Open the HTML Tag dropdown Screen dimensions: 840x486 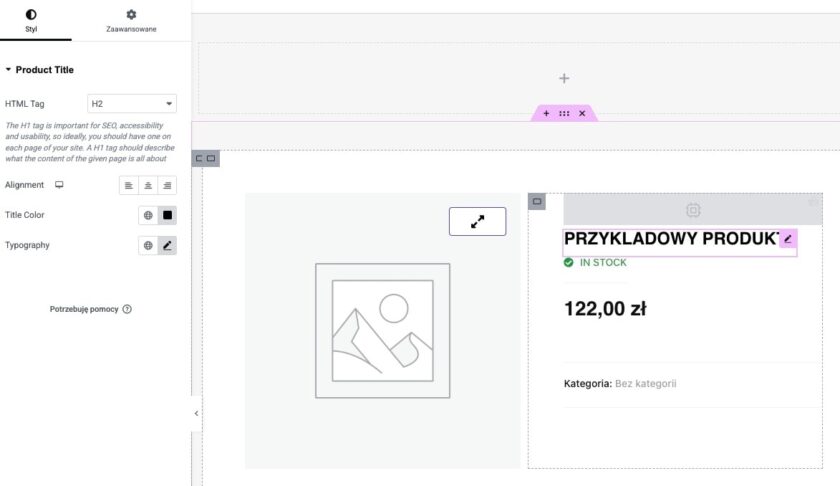tap(132, 103)
